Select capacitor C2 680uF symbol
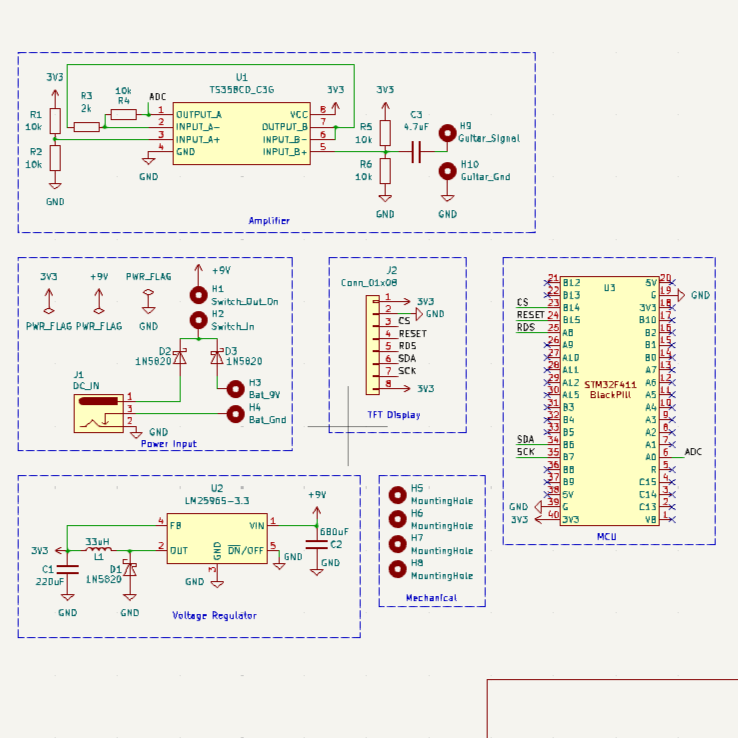 coord(317,545)
